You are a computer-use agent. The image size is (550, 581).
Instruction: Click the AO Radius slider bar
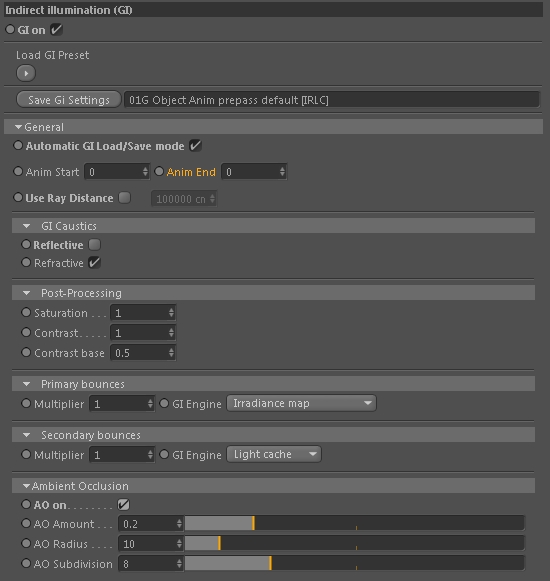pyautogui.click(x=355, y=544)
